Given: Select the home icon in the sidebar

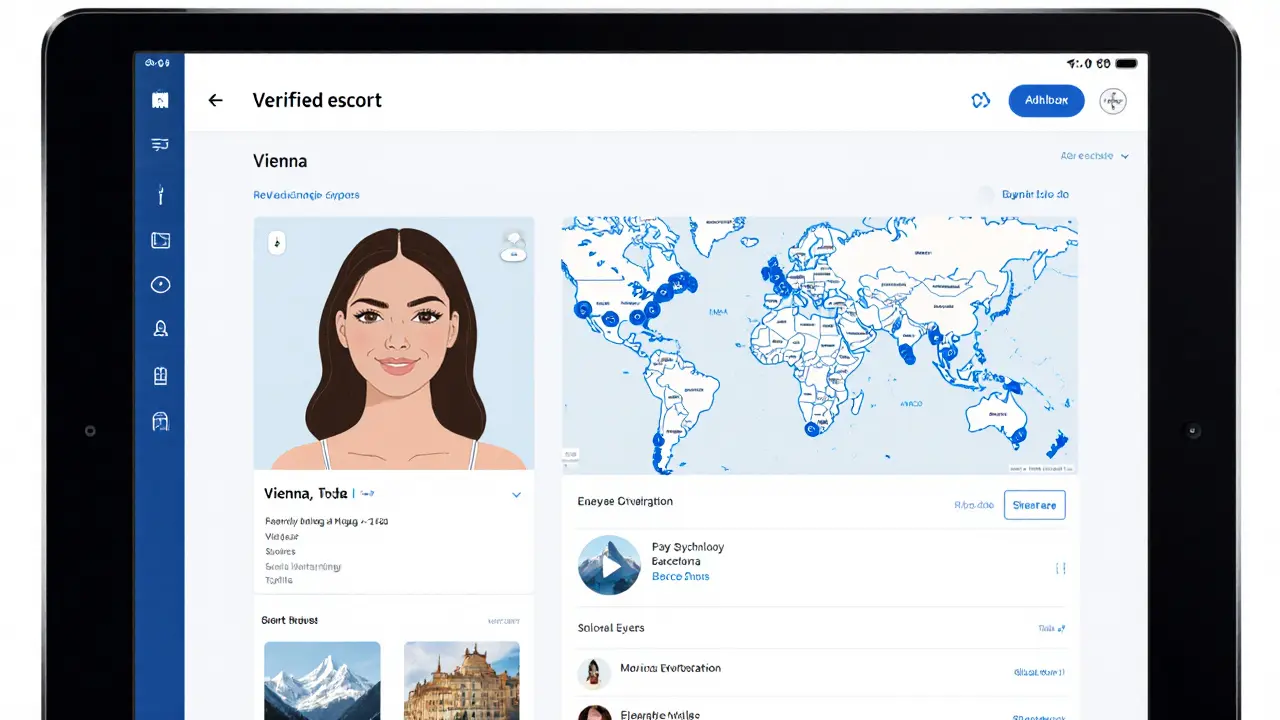Looking at the screenshot, I should (x=160, y=99).
